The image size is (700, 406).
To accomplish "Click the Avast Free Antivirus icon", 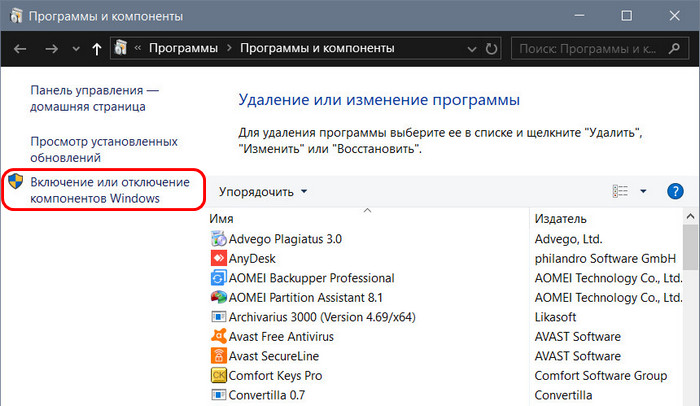I will (218, 336).
